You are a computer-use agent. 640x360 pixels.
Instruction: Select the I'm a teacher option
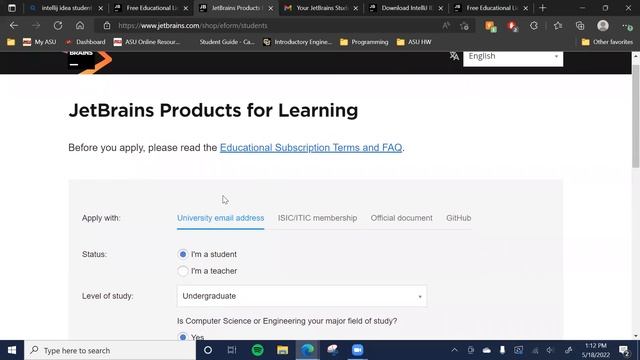(x=183, y=271)
